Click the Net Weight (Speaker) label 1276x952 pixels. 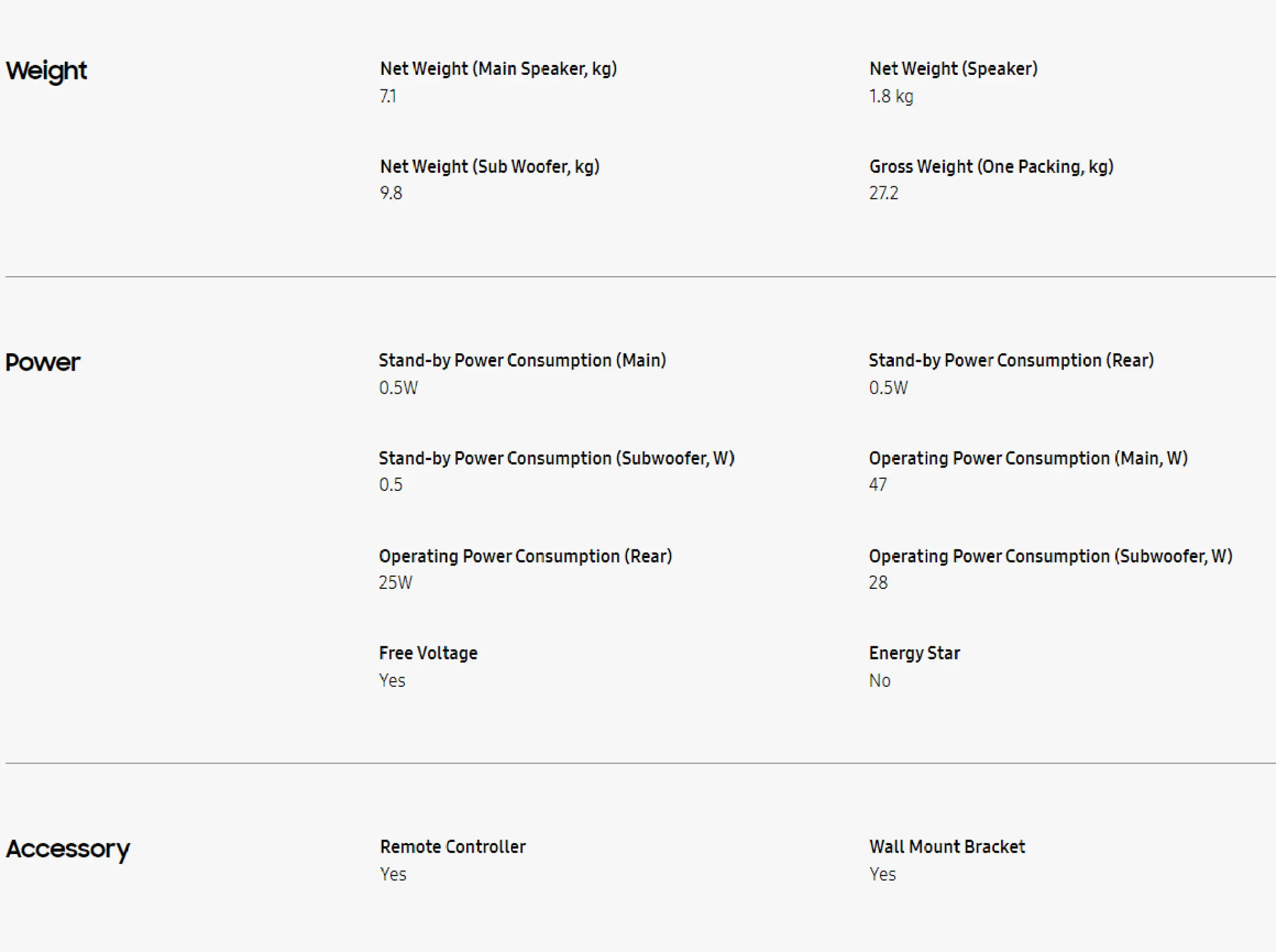click(954, 69)
